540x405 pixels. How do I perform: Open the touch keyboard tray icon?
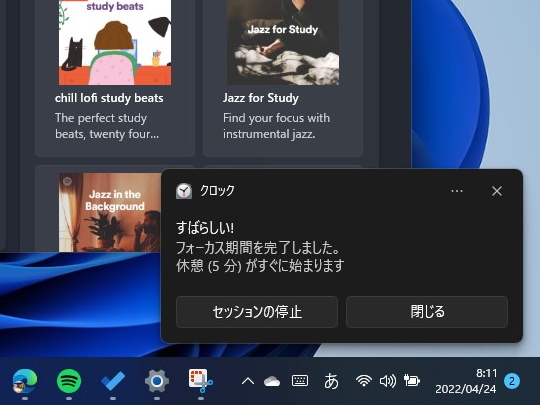tap(300, 381)
